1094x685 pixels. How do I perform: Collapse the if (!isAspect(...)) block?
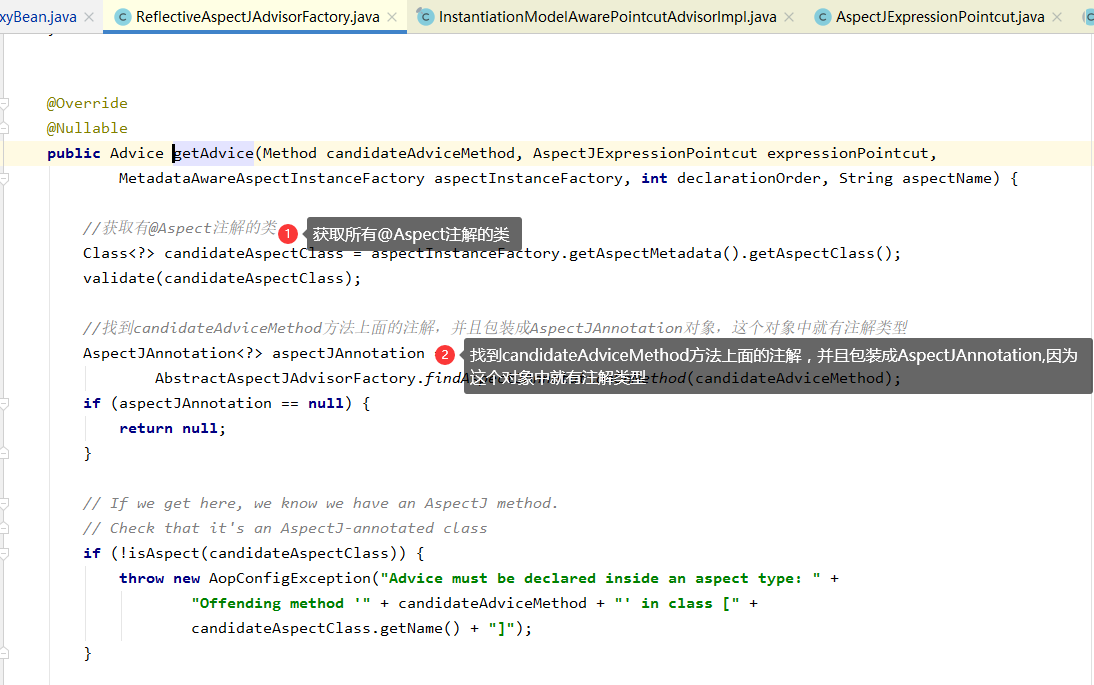click(4, 553)
